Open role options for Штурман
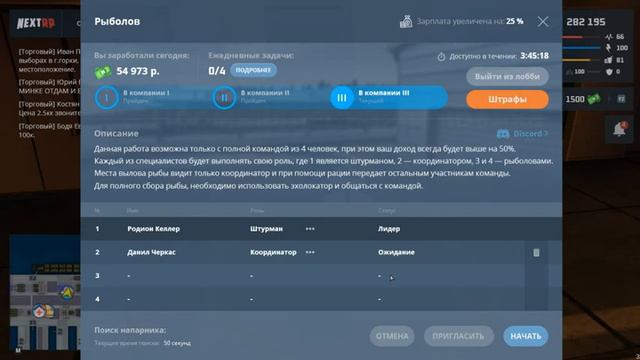The image size is (640, 360). click(x=310, y=229)
